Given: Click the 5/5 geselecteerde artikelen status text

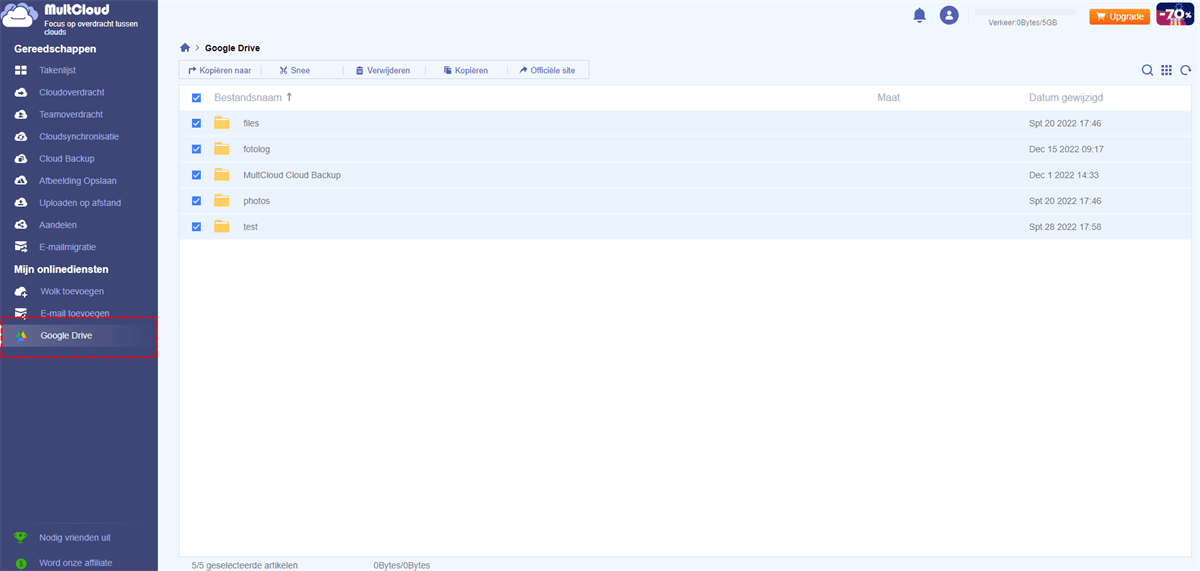Looking at the screenshot, I should click(245, 565).
